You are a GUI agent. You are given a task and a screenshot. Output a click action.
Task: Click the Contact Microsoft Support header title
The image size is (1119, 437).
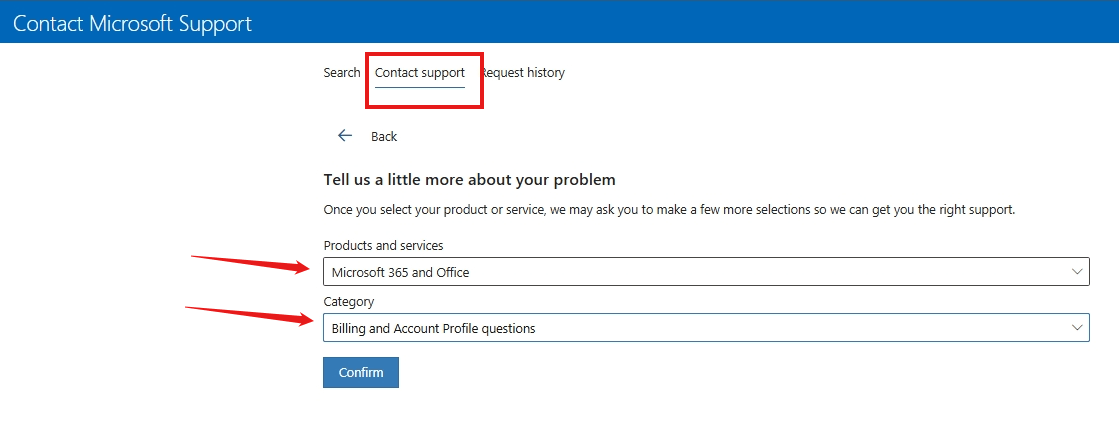coord(133,23)
